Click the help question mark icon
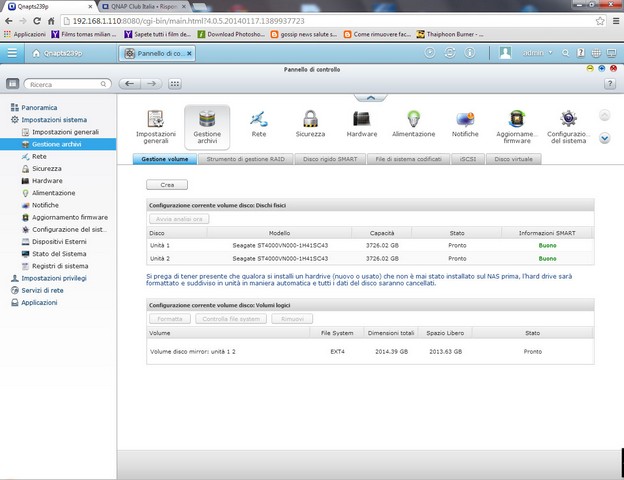Viewport: 624px width, 480px height. coord(609,84)
